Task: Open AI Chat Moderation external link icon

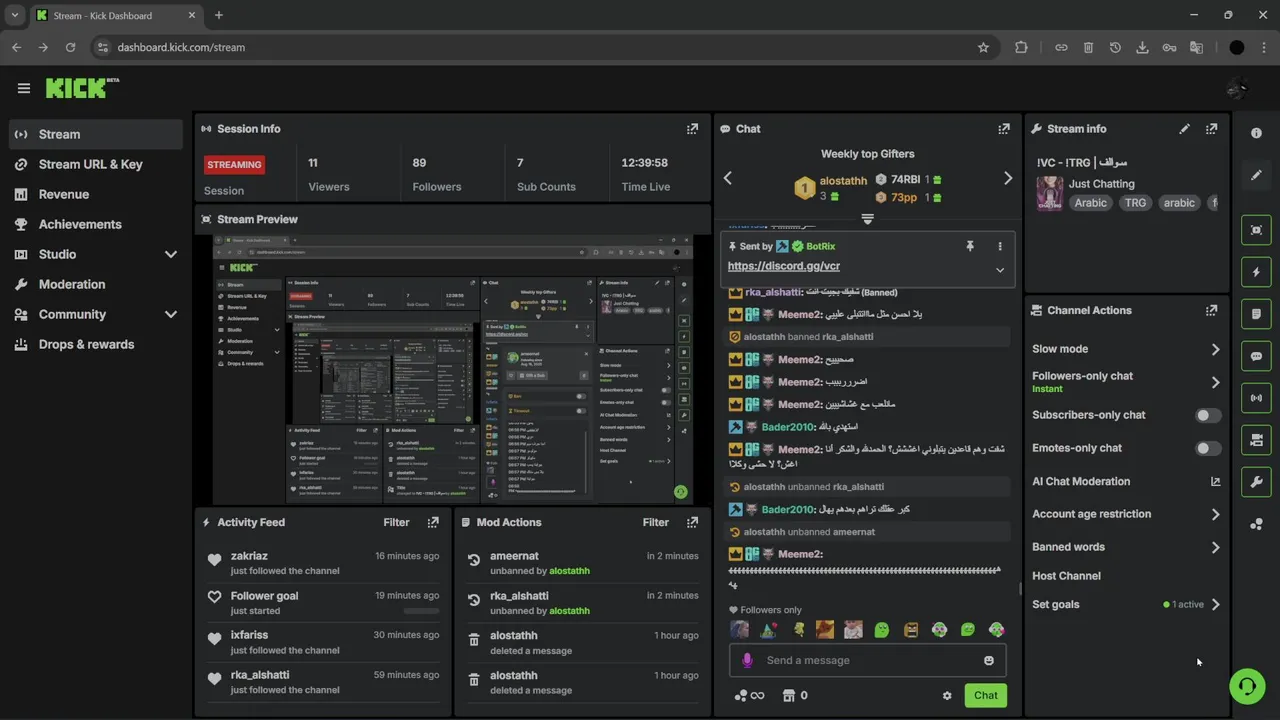Action: coord(1215,482)
